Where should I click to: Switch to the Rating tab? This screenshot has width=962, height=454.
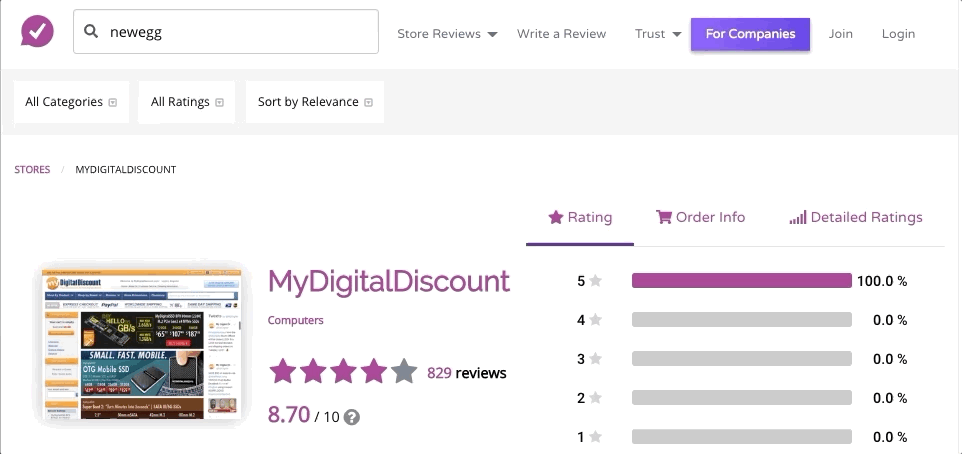pyautogui.click(x=580, y=218)
